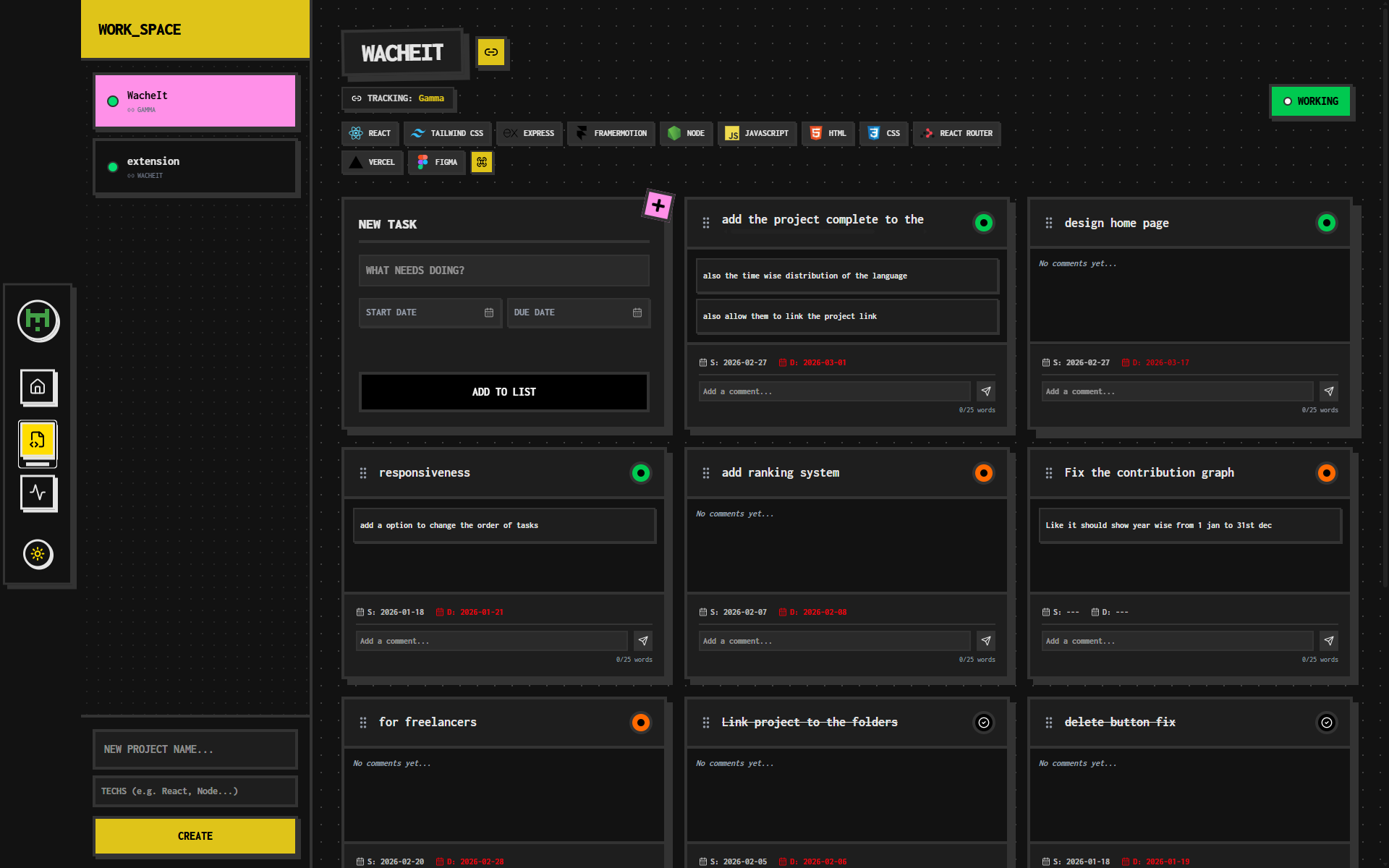Open calendar icon in Start Date field

tap(489, 312)
